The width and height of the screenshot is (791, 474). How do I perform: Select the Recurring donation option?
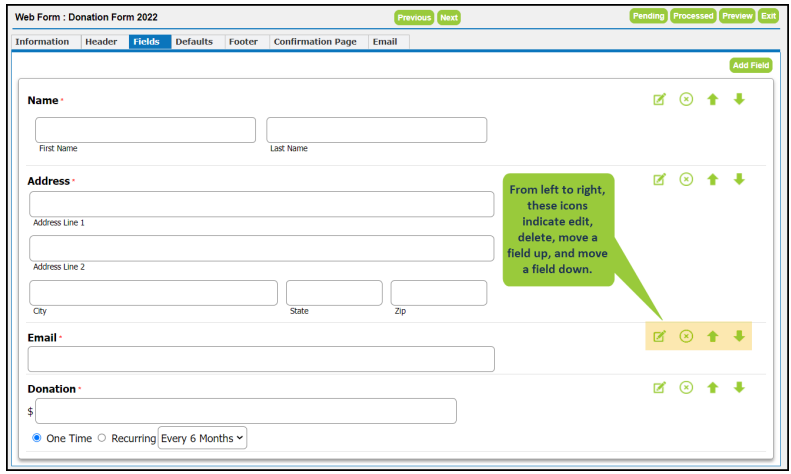tap(102, 438)
